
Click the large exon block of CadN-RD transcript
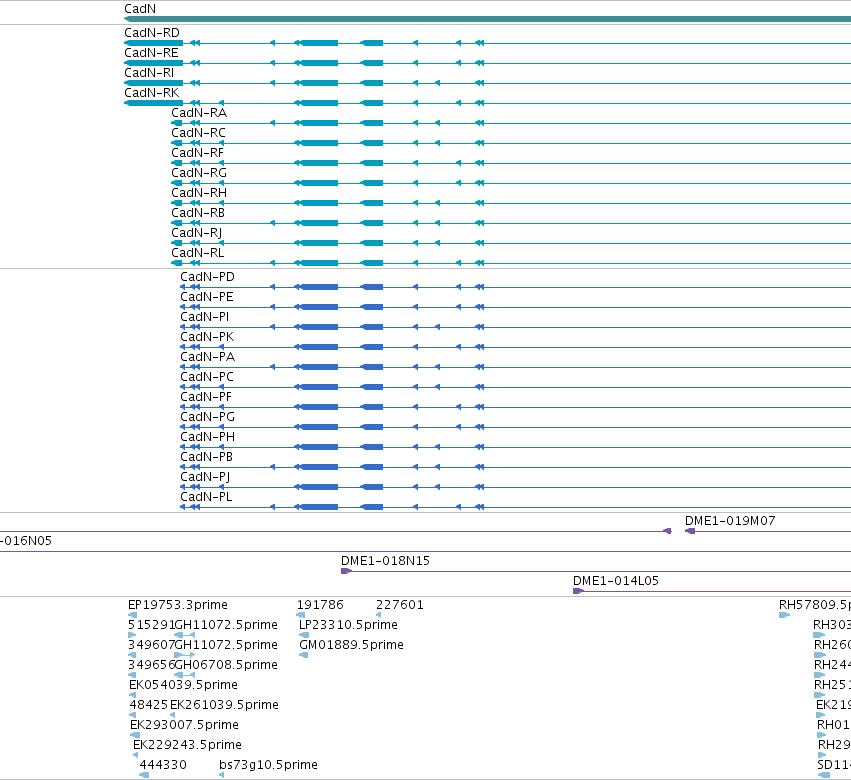point(319,43)
